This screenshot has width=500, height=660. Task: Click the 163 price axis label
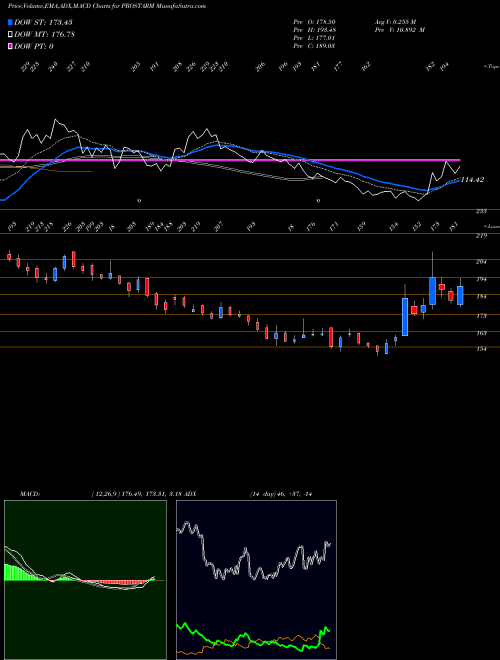[x=481, y=333]
